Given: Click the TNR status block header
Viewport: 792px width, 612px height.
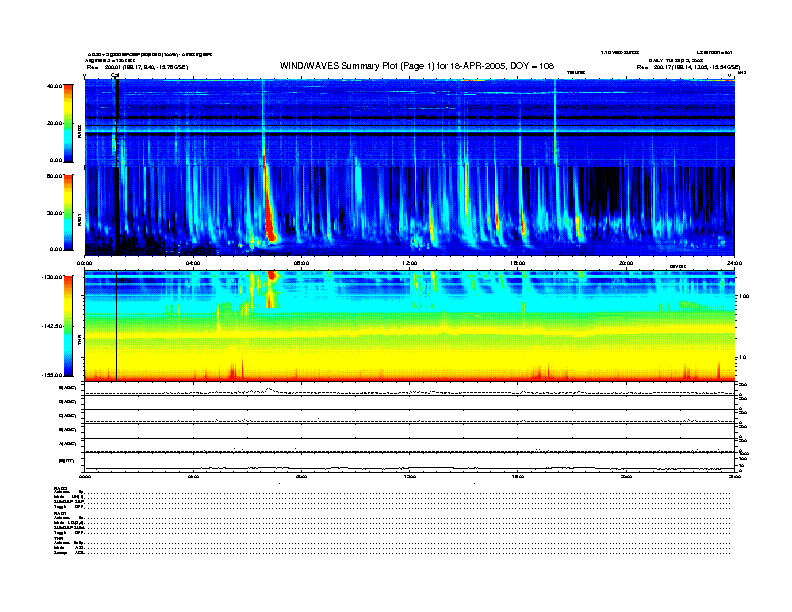Looking at the screenshot, I should (x=58, y=539).
